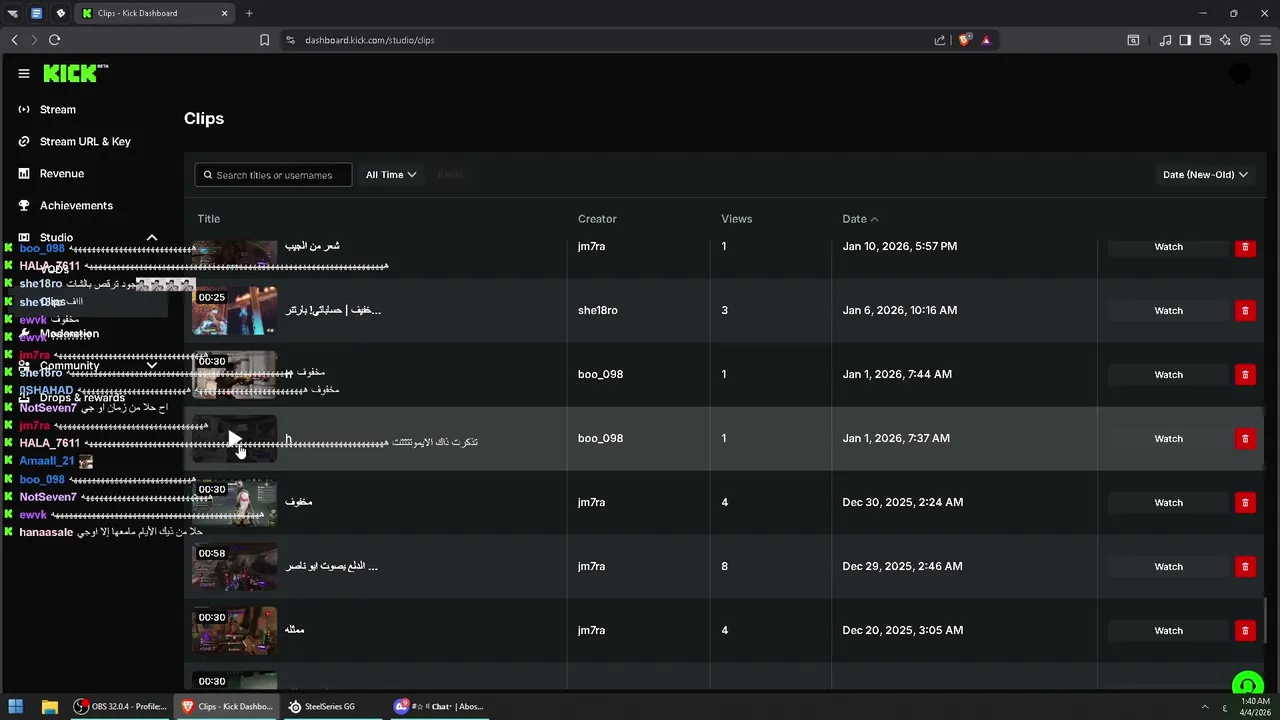Delete the Dec 29, 2025 clip

pyautogui.click(x=1245, y=567)
